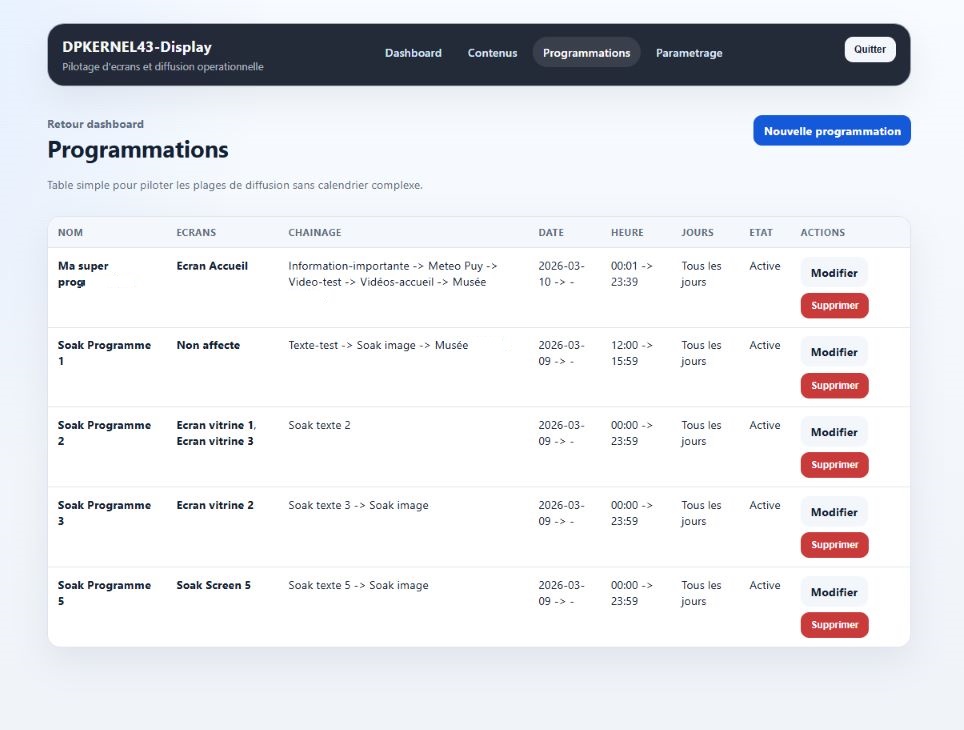This screenshot has height=730, width=964.
Task: Click the NOM column header
Action: pos(70,233)
